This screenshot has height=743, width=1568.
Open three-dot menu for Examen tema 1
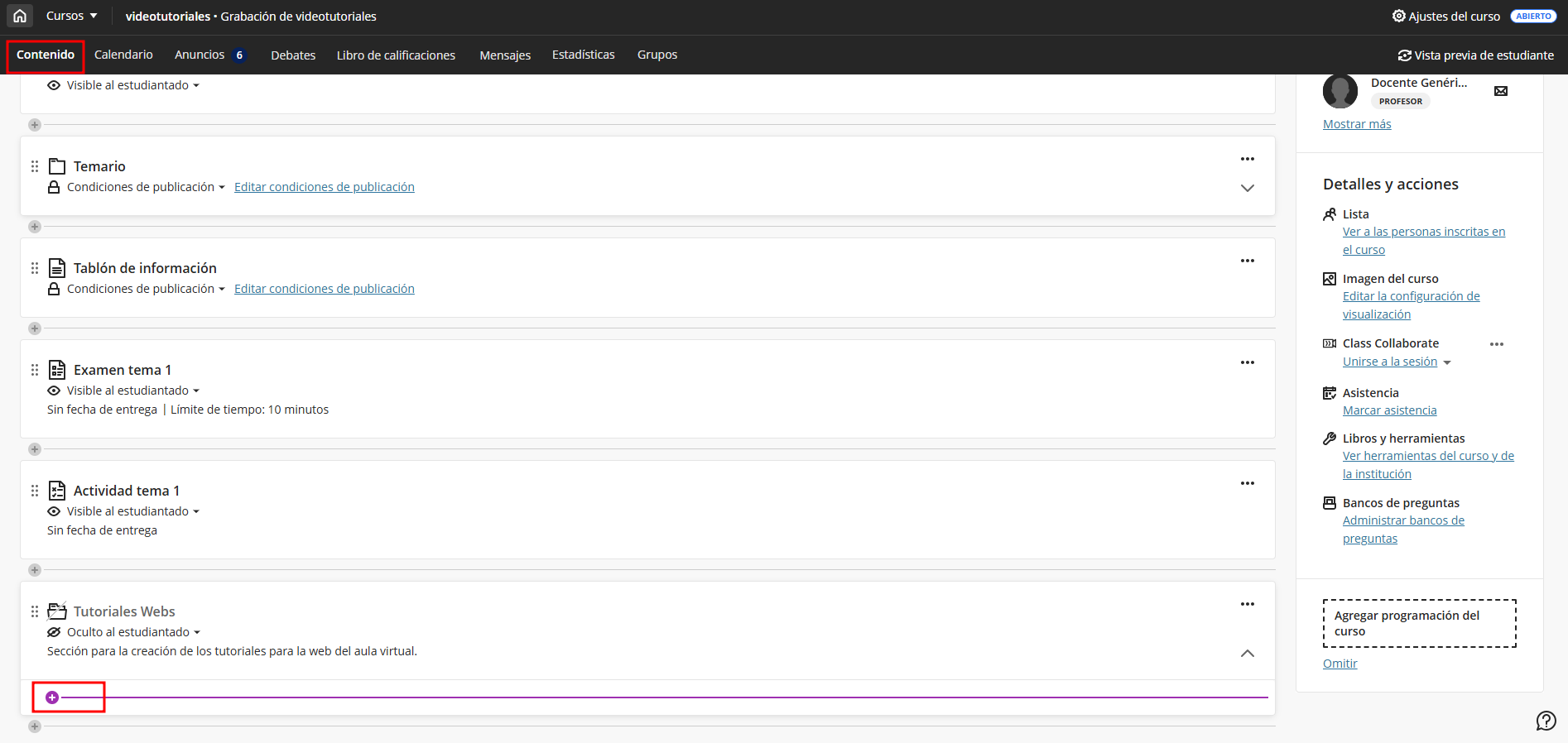coord(1247,362)
